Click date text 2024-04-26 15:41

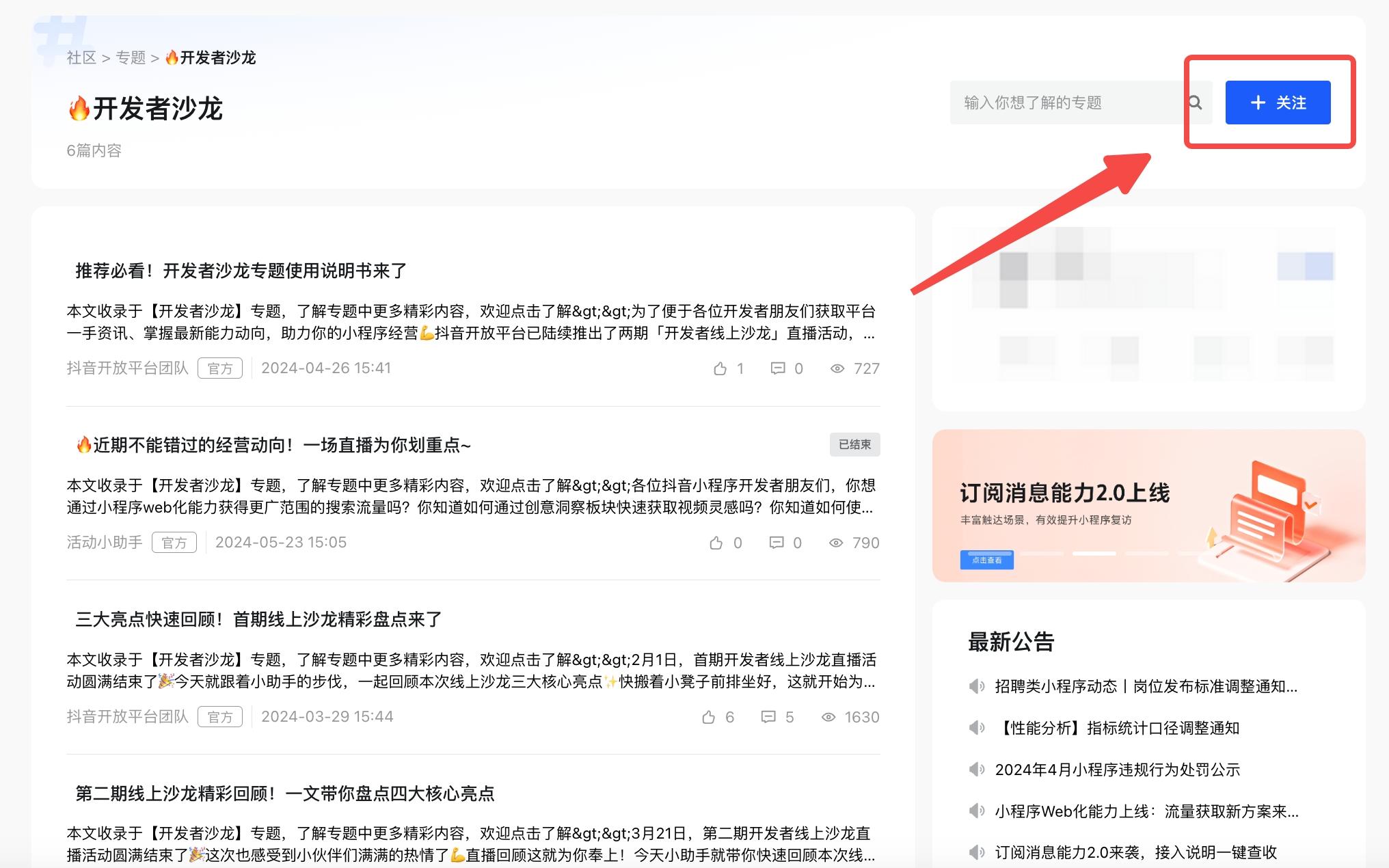coord(326,368)
